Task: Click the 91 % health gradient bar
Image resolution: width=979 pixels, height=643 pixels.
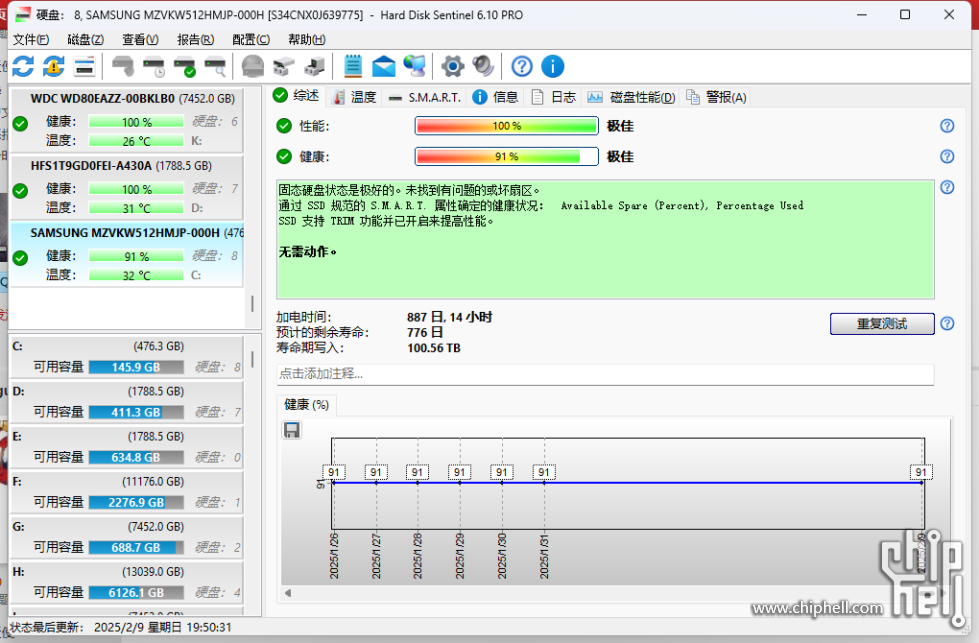Action: pyautogui.click(x=506, y=156)
